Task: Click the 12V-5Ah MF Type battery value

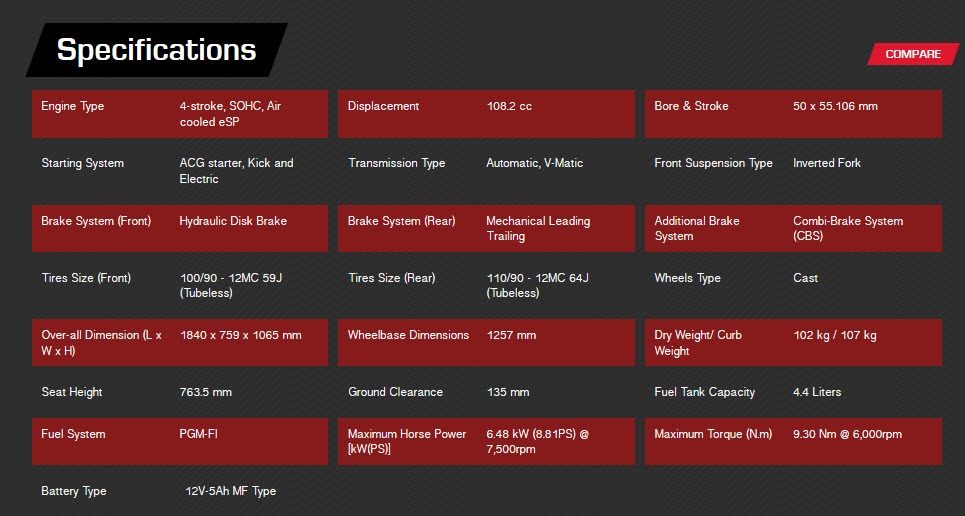Action: point(230,491)
